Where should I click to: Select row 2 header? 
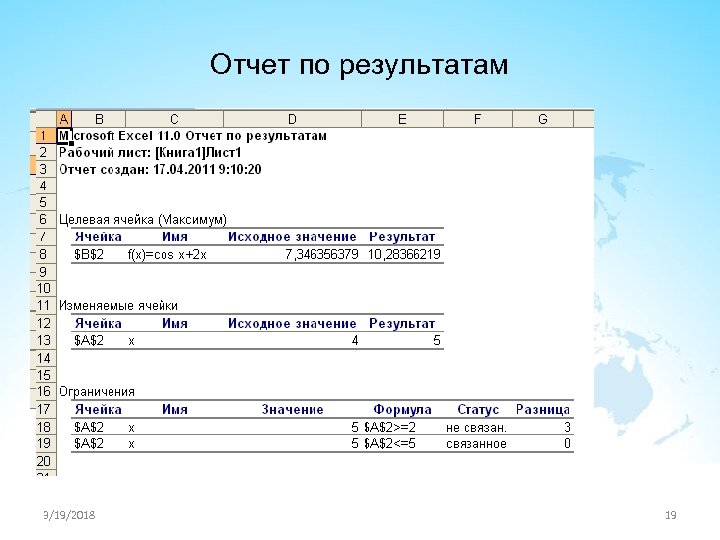pos(44,152)
